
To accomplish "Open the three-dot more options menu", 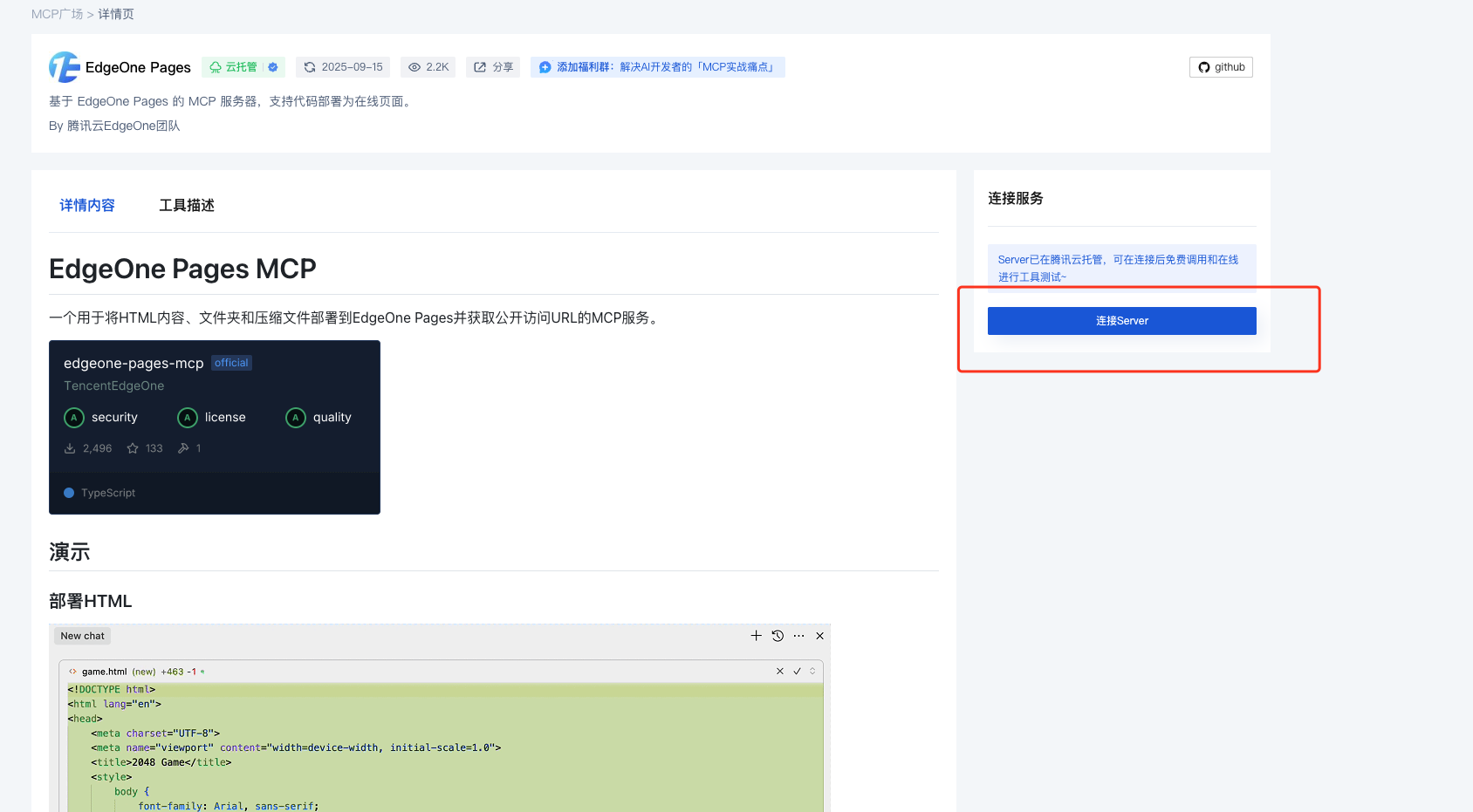I will [798, 636].
